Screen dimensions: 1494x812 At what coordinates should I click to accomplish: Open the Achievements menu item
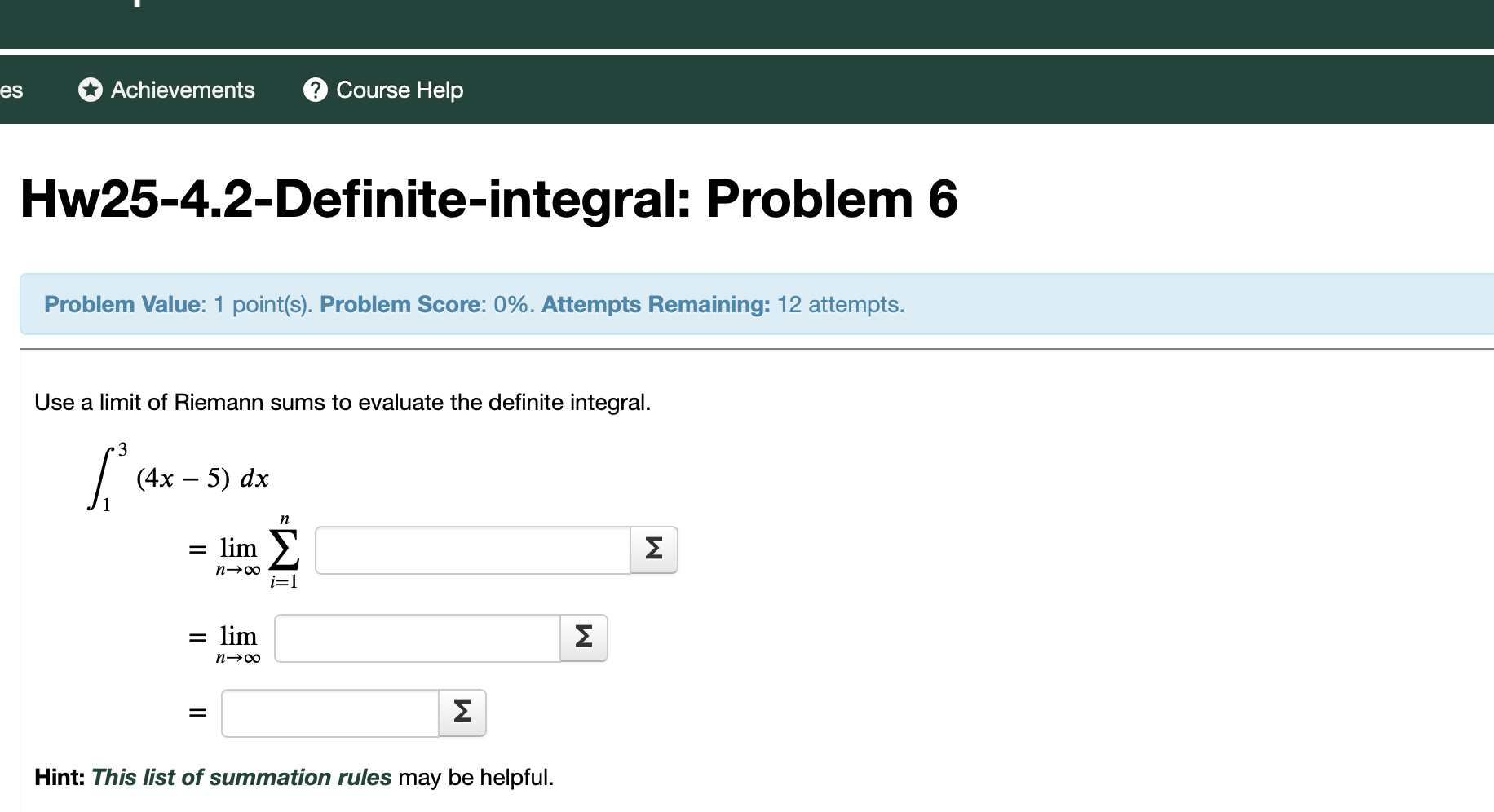[x=167, y=90]
